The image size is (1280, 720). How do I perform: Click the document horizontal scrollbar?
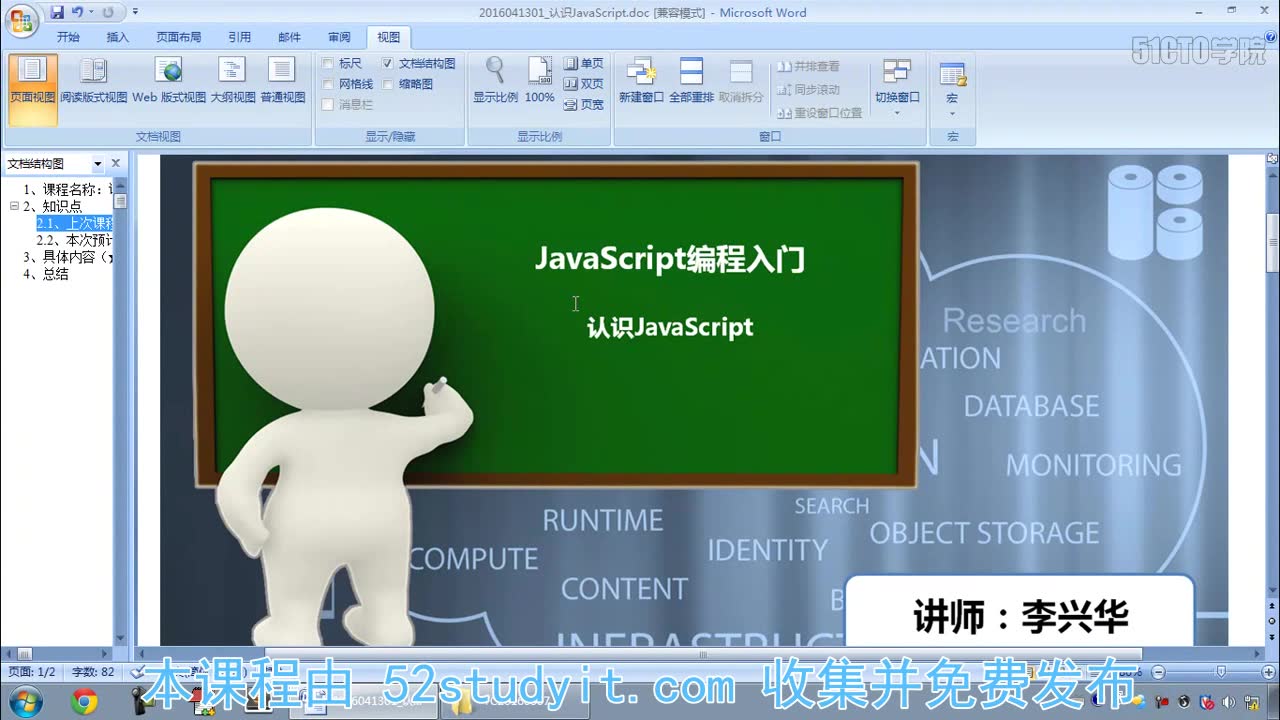(x=700, y=656)
